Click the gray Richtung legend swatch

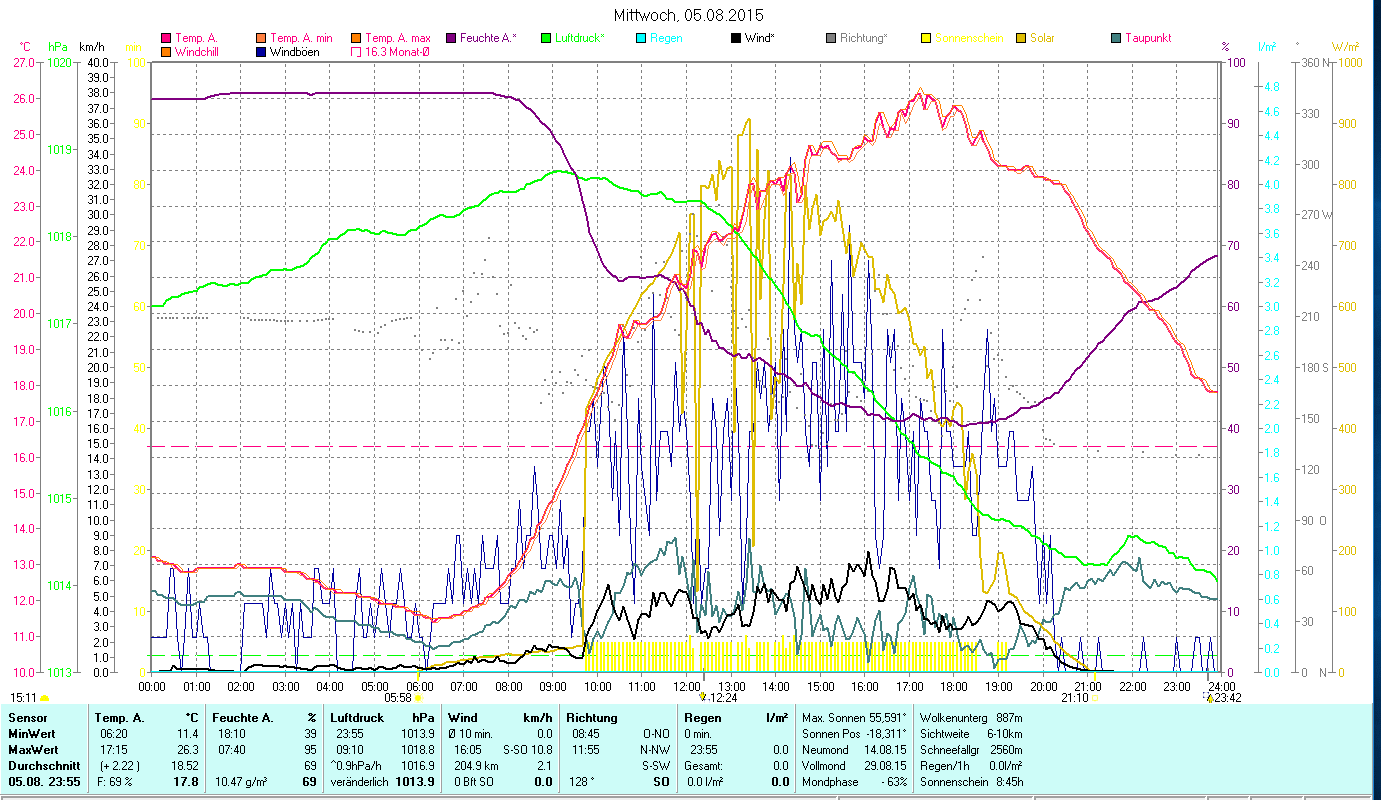[831, 38]
